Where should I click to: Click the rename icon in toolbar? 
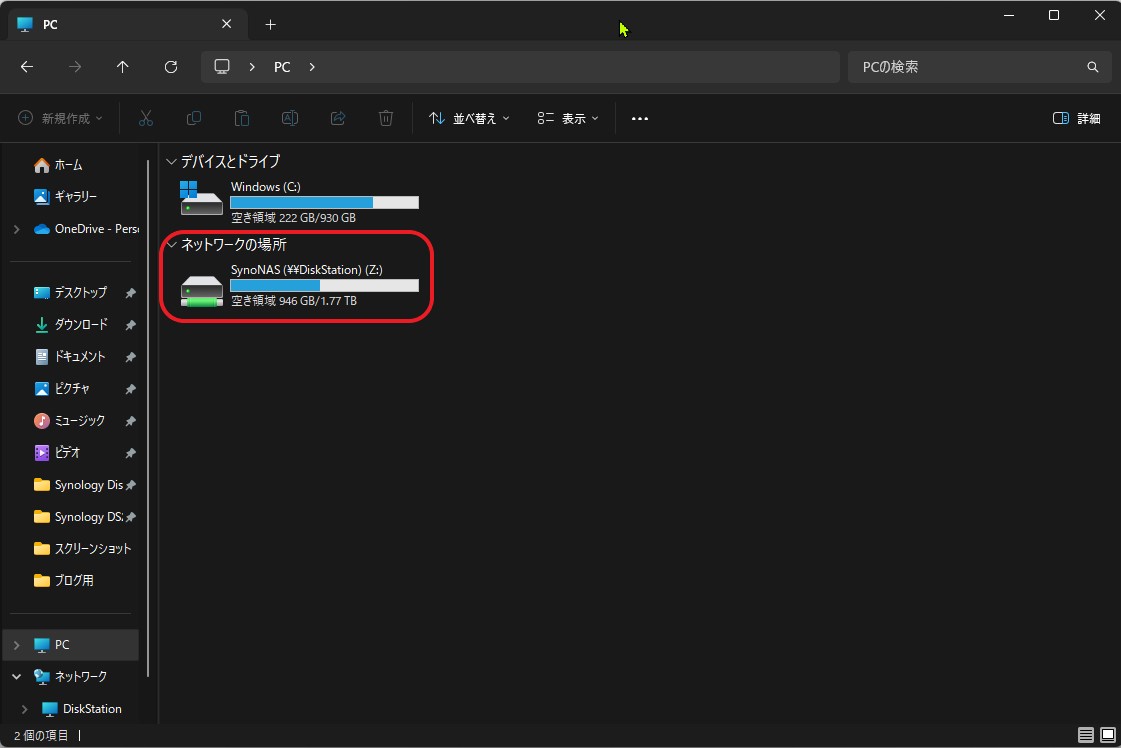(x=290, y=118)
